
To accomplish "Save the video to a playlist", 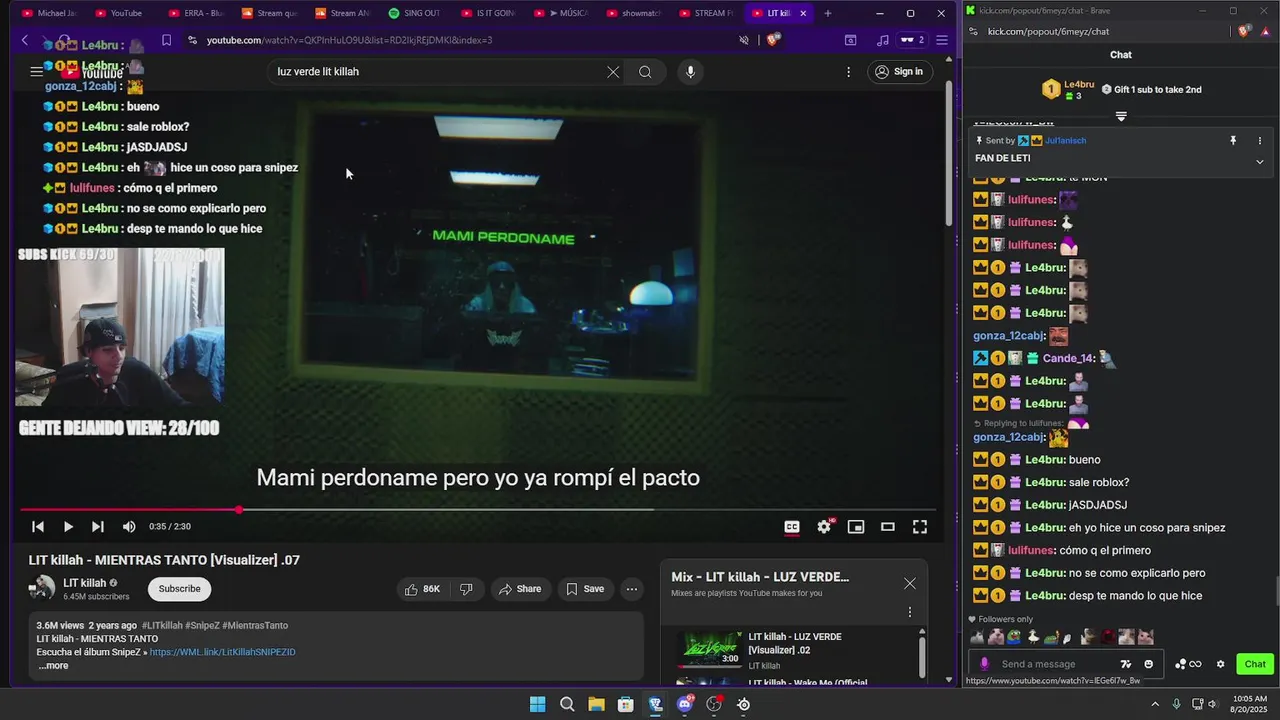I will point(585,589).
